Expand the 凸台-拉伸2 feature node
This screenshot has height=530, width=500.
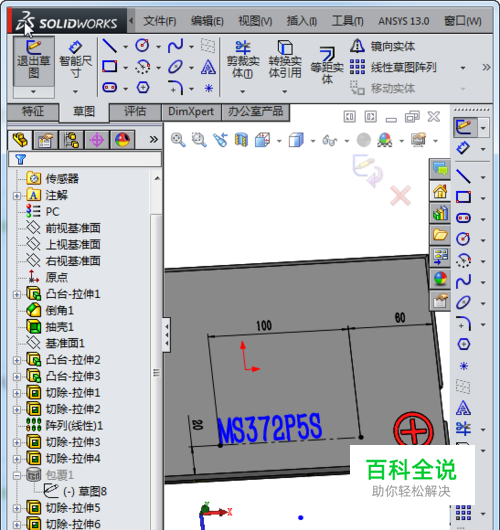[x=17, y=360]
